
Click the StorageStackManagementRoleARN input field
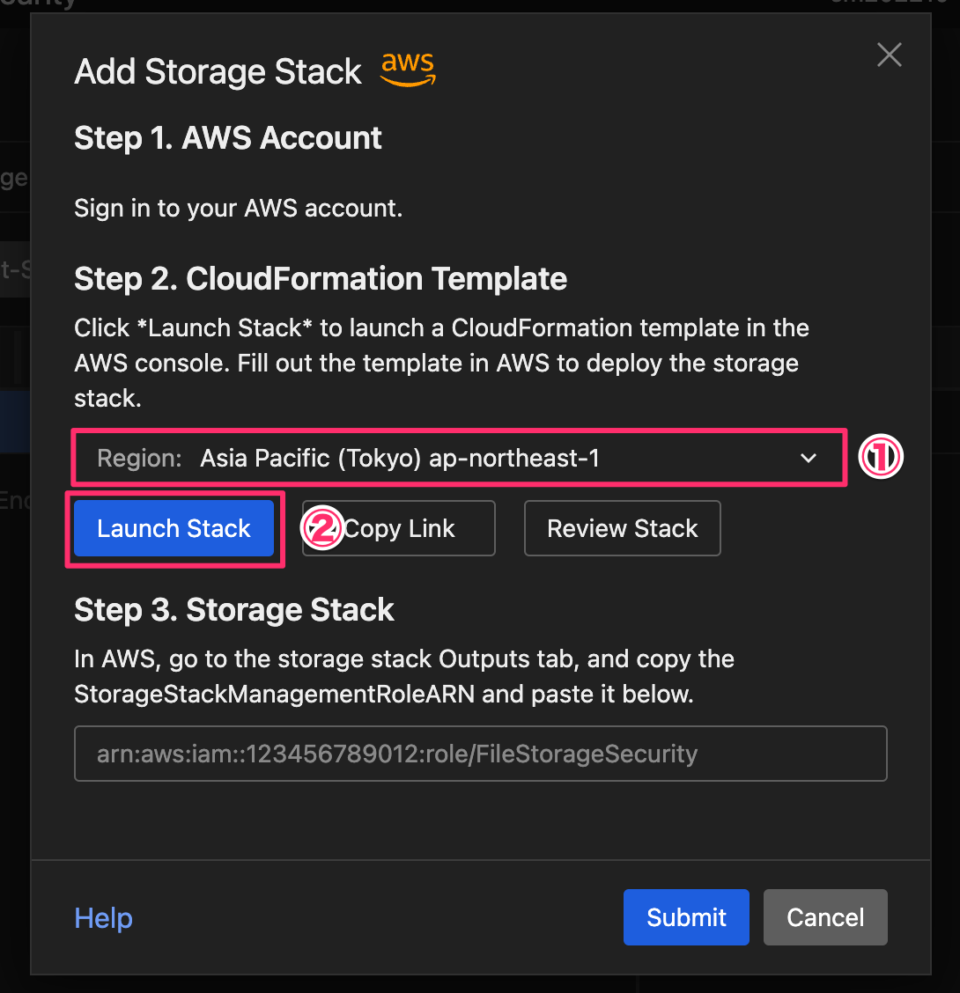[x=480, y=753]
